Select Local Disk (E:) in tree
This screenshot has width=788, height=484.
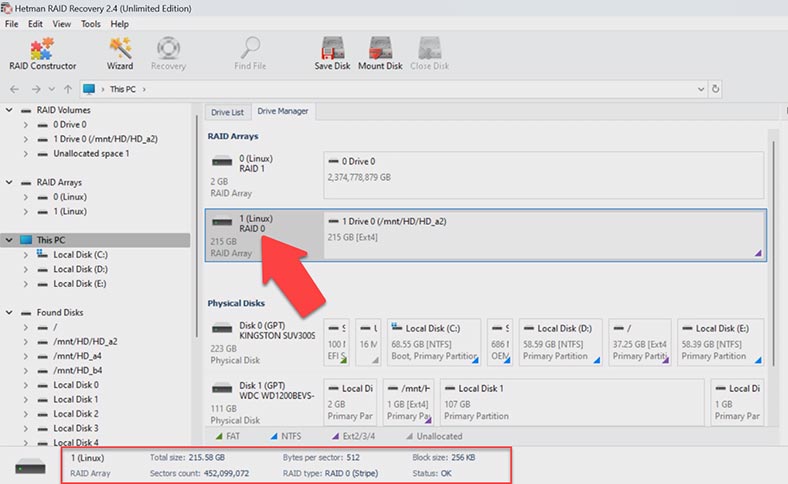click(x=79, y=283)
